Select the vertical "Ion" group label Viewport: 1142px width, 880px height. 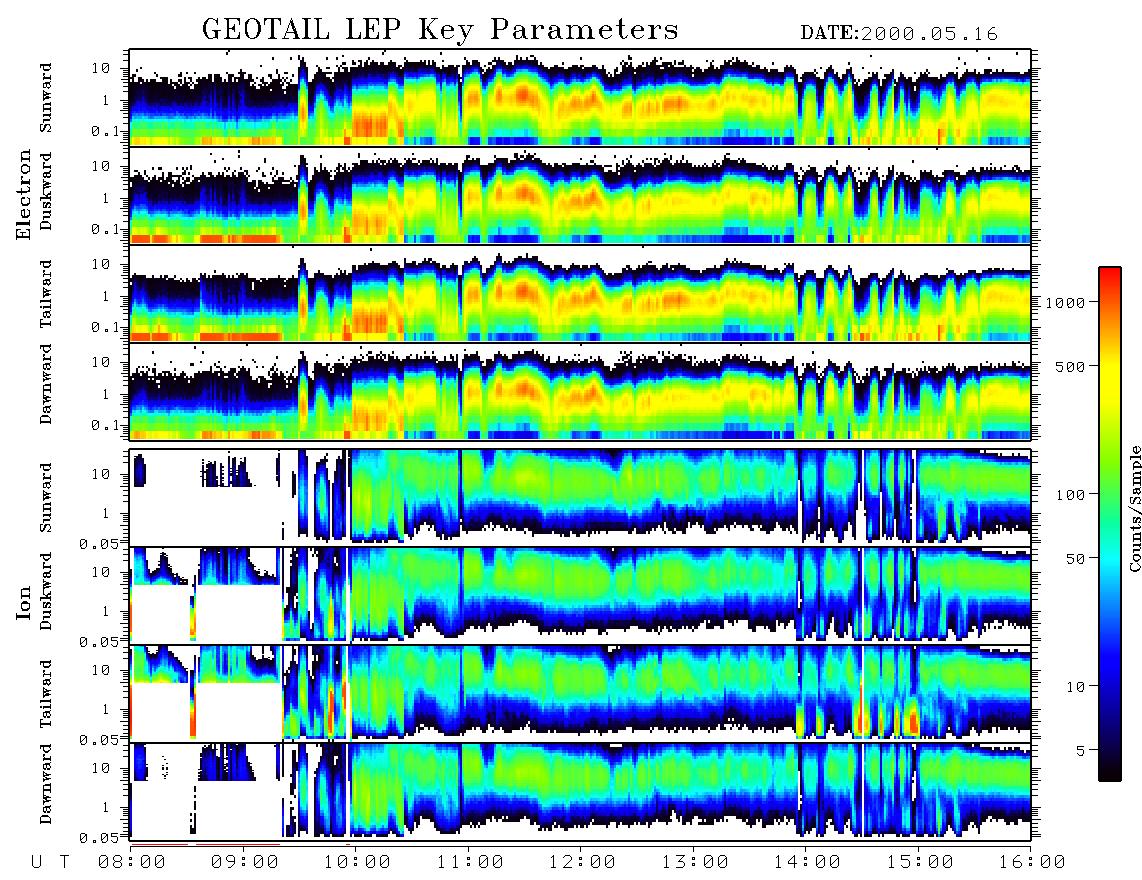24,603
